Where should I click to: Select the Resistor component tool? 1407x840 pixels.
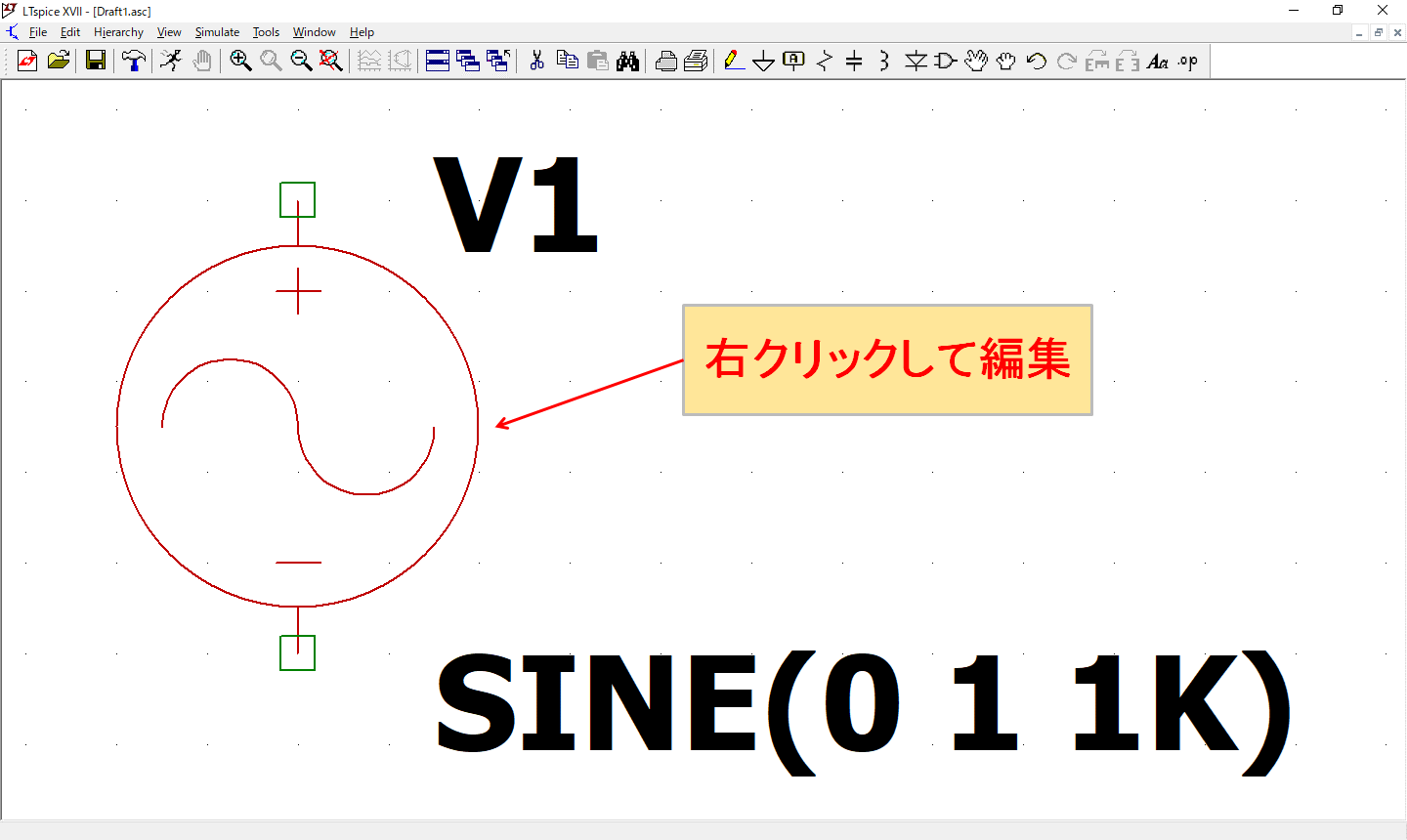tap(825, 61)
